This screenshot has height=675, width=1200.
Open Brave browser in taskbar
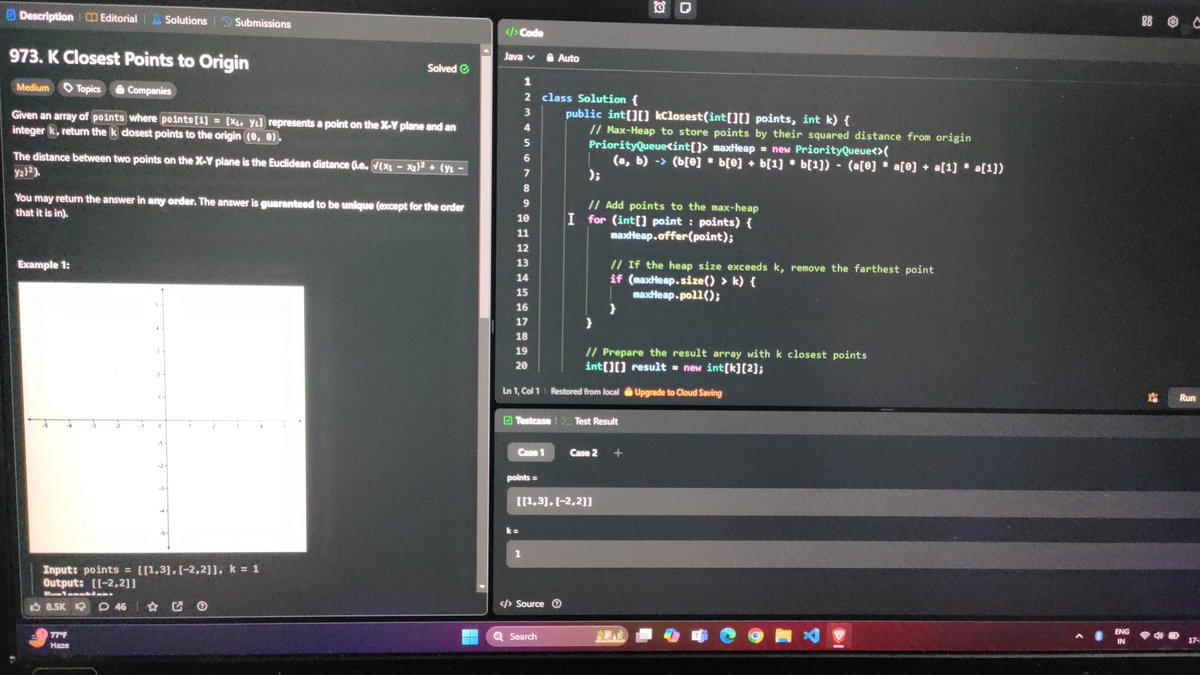point(840,636)
